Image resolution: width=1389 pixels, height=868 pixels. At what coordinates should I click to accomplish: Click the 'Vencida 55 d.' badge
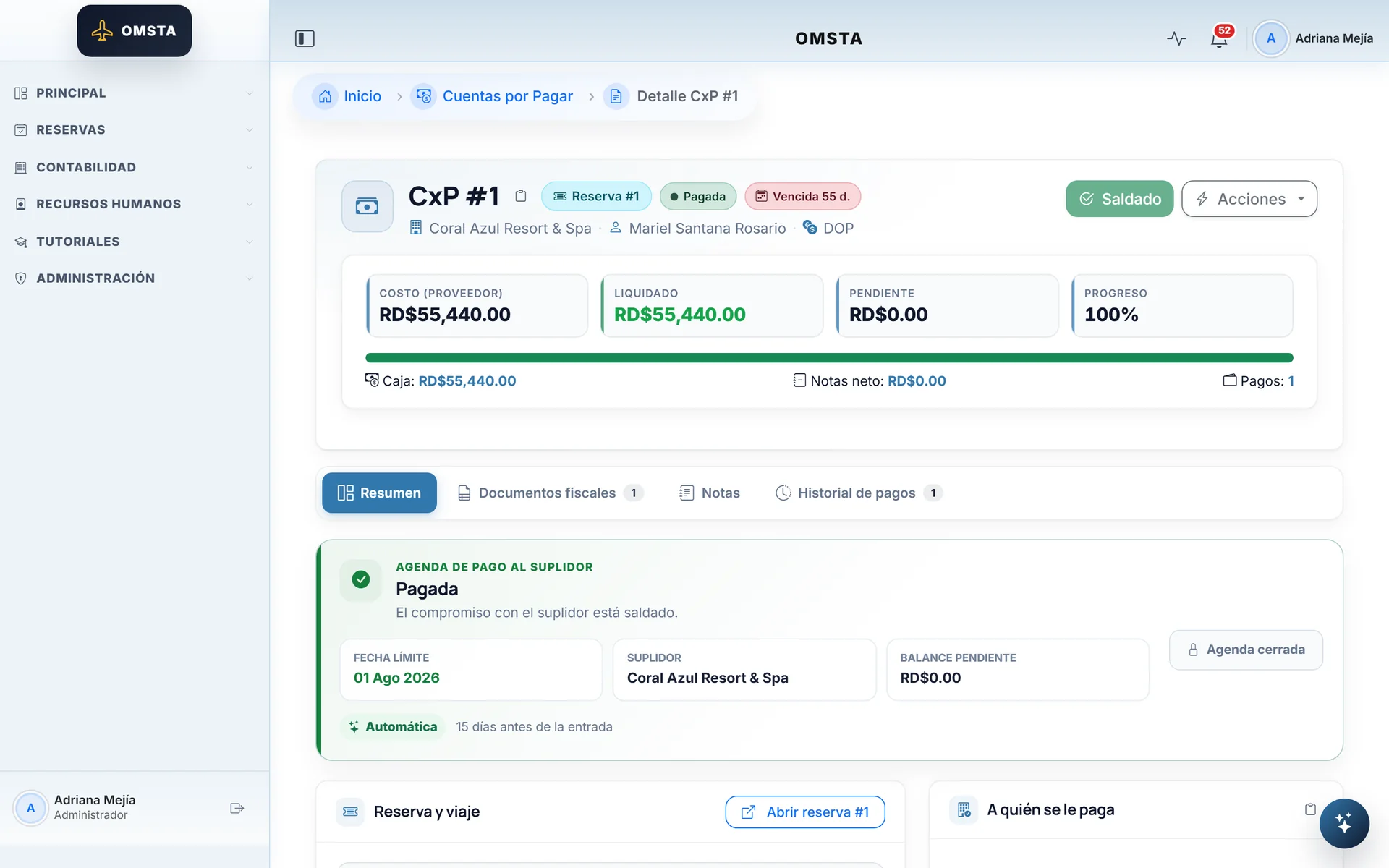(803, 197)
